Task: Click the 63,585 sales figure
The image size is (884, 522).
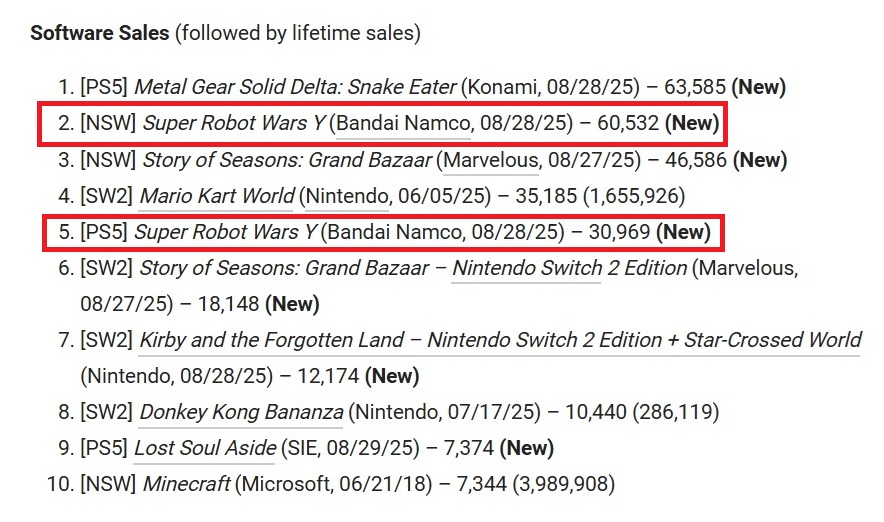Action: pyautogui.click(x=697, y=87)
